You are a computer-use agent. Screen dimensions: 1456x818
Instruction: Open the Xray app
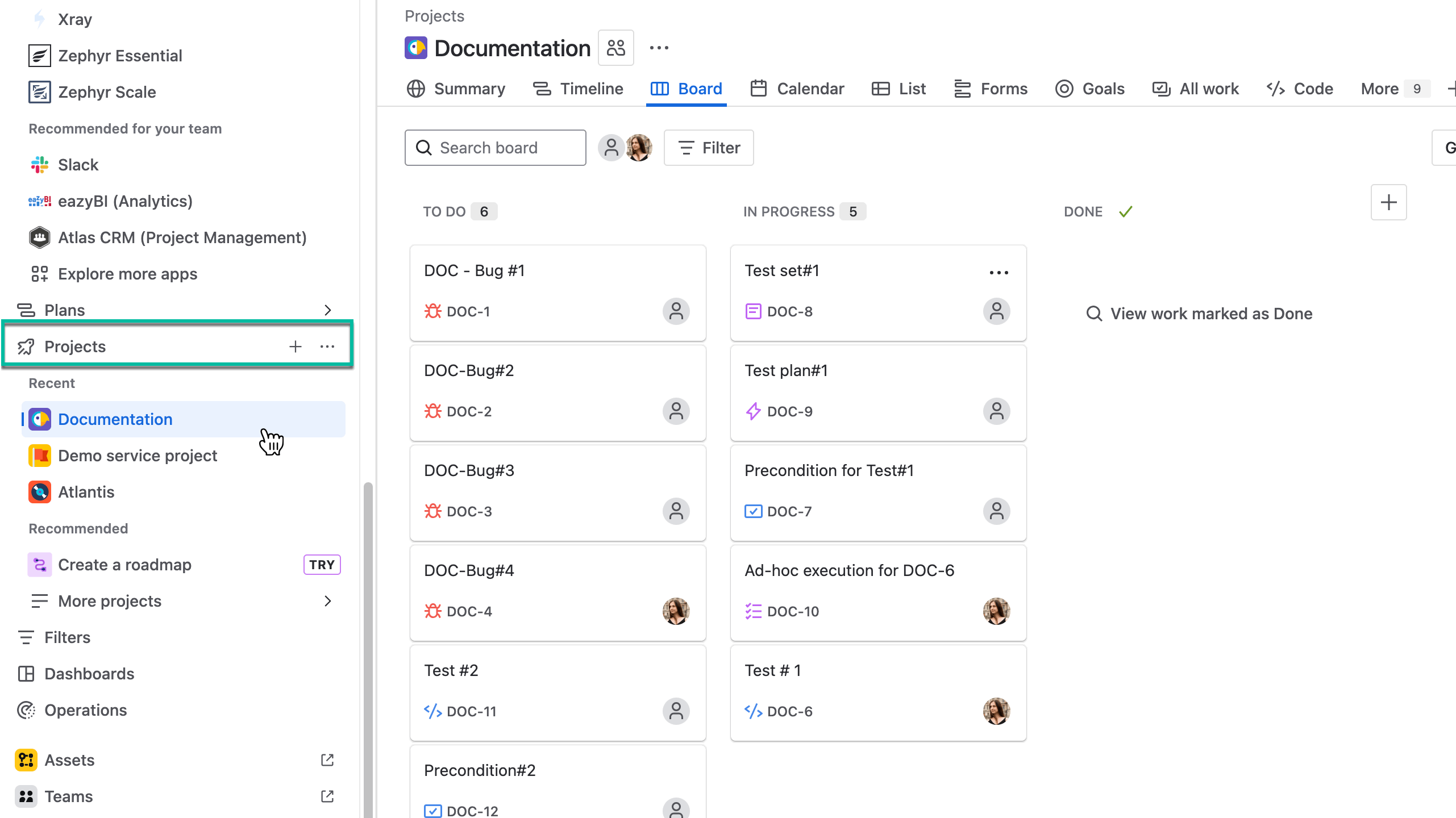[74, 19]
